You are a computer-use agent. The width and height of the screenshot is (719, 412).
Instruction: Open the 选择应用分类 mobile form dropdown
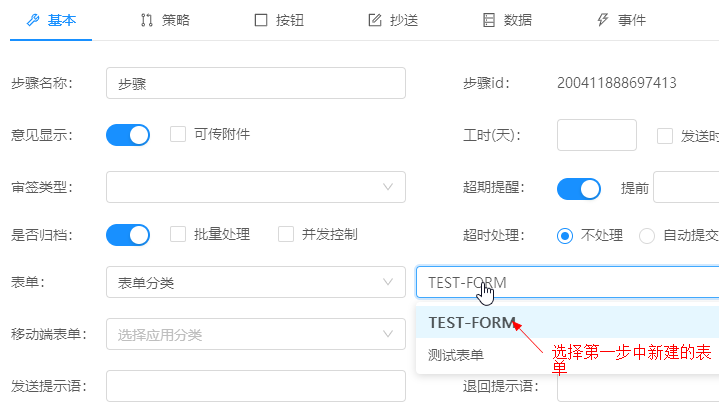click(256, 334)
